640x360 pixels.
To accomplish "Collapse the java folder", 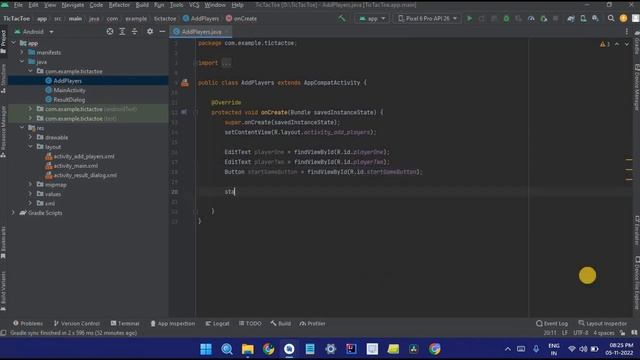I will (22, 62).
